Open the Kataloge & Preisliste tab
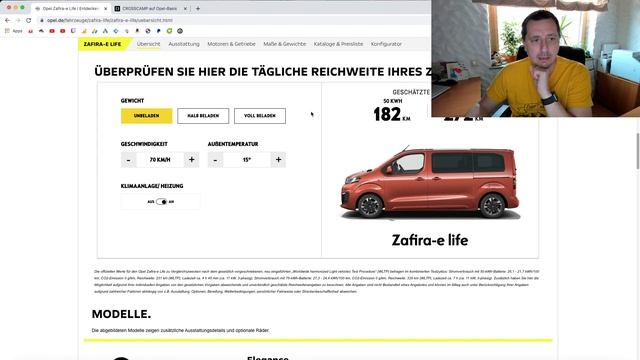The width and height of the screenshot is (640, 360). click(x=338, y=44)
